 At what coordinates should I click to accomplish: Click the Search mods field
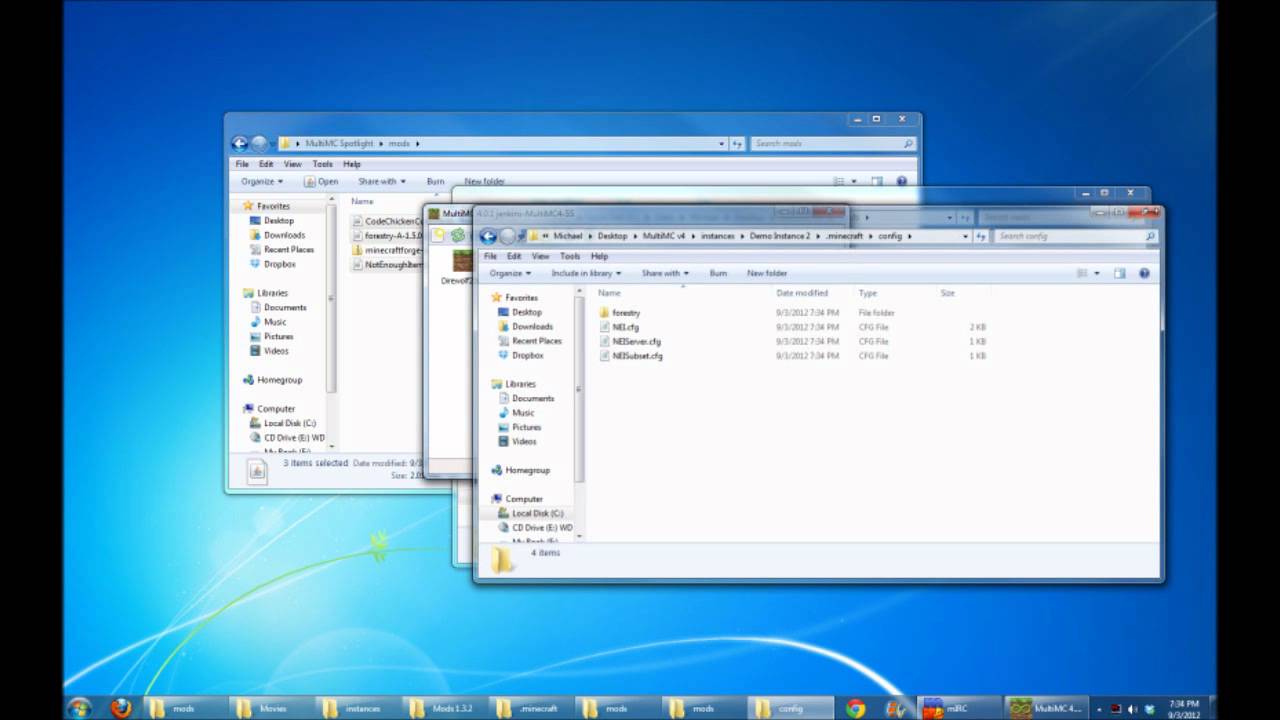832,143
